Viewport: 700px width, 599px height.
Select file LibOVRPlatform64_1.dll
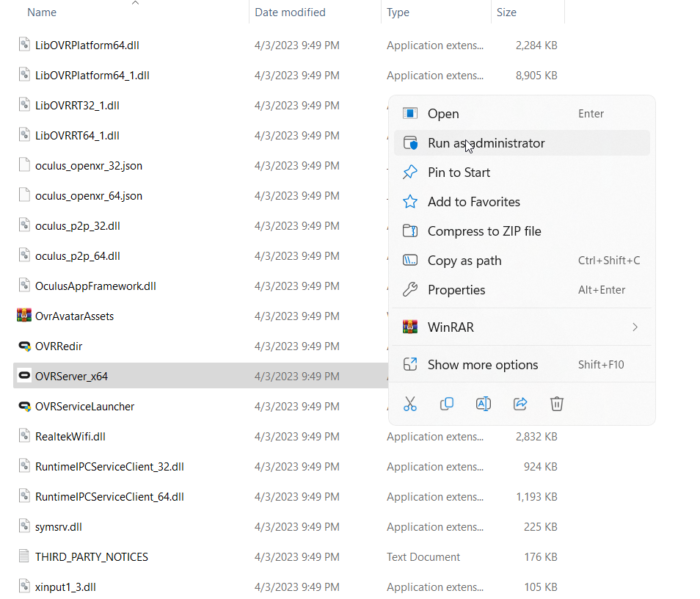92,75
